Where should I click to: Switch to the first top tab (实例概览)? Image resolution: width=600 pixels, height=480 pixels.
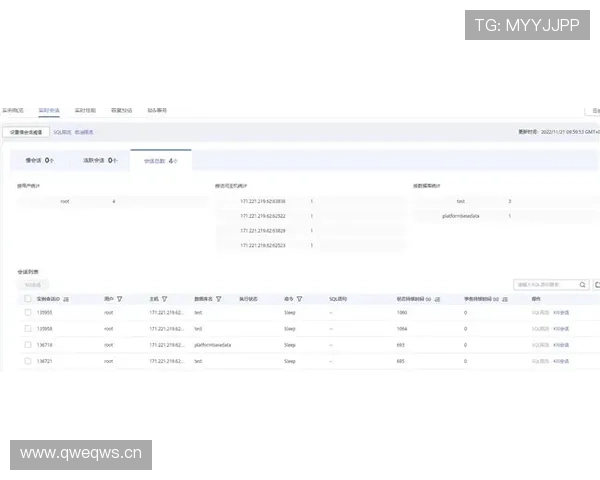(x=13, y=110)
